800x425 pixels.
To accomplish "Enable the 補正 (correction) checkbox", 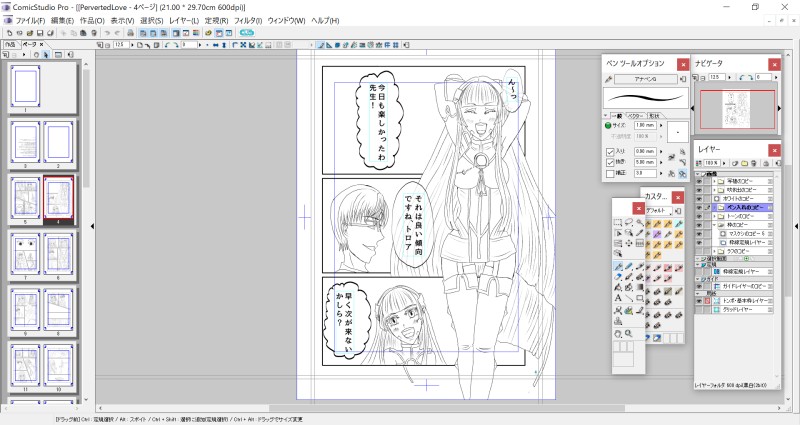I will [x=610, y=173].
